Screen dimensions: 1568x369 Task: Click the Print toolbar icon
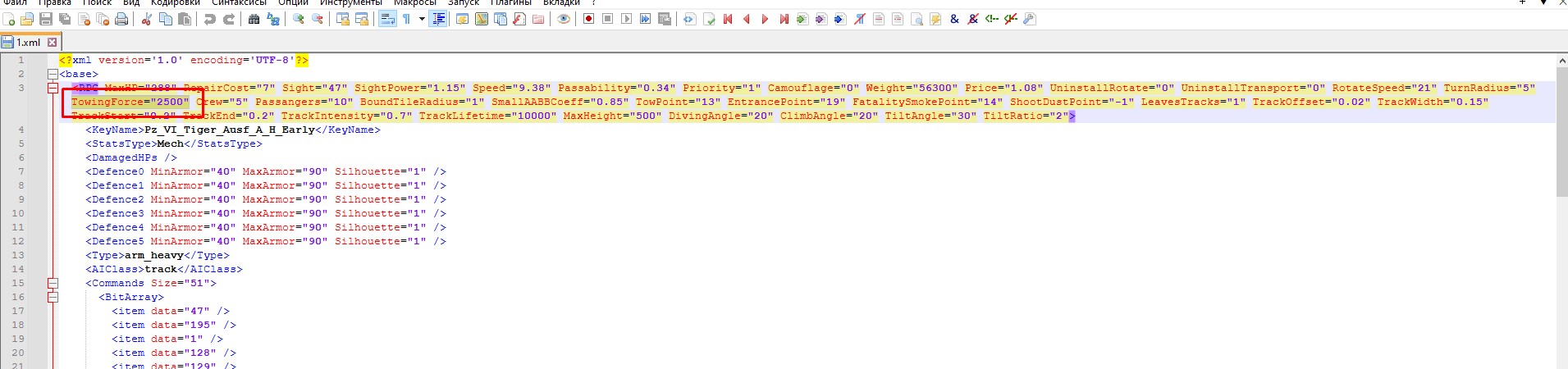click(121, 19)
